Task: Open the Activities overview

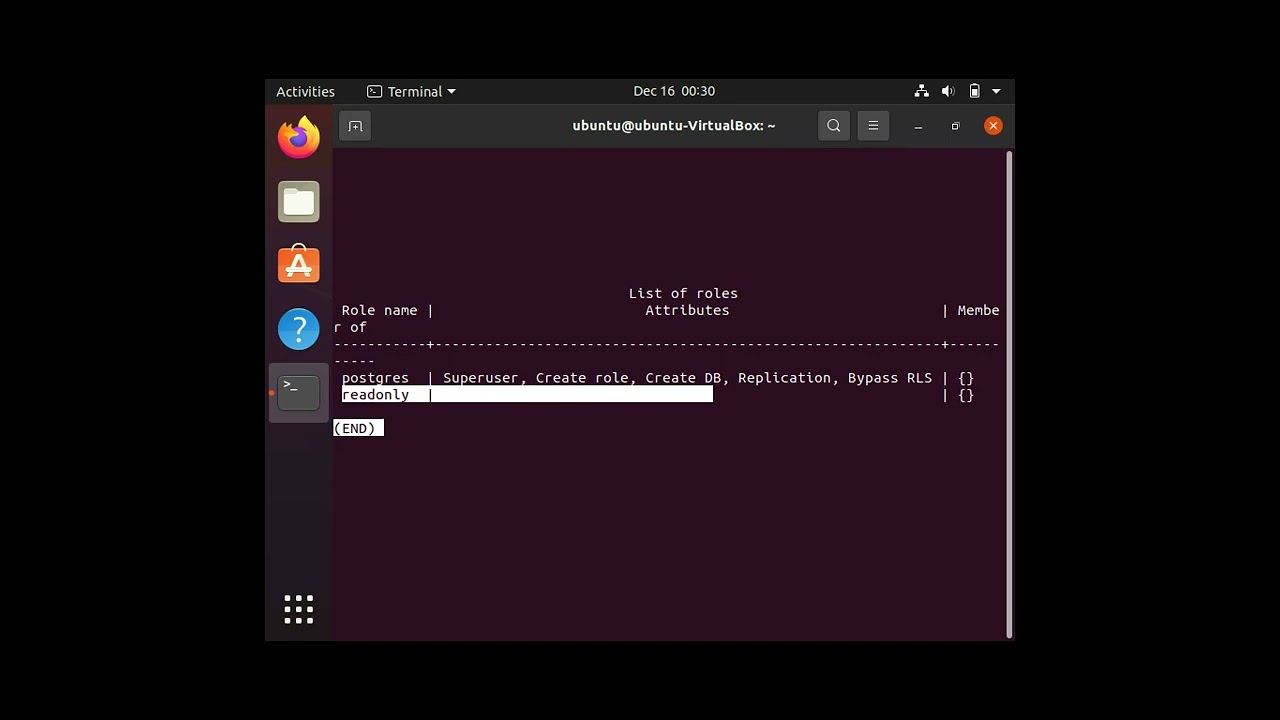Action: tap(306, 91)
